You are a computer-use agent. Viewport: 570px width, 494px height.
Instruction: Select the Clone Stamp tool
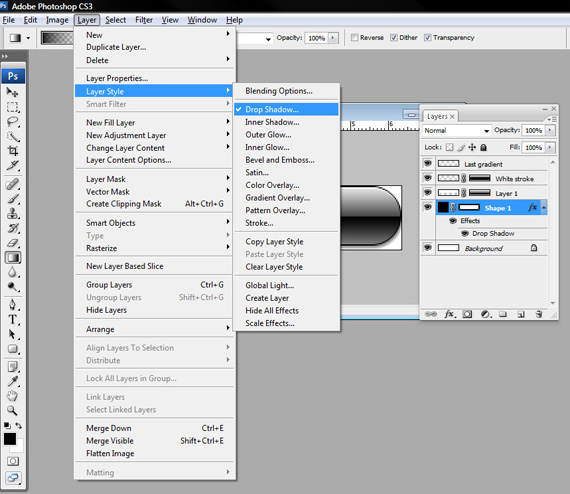13,213
